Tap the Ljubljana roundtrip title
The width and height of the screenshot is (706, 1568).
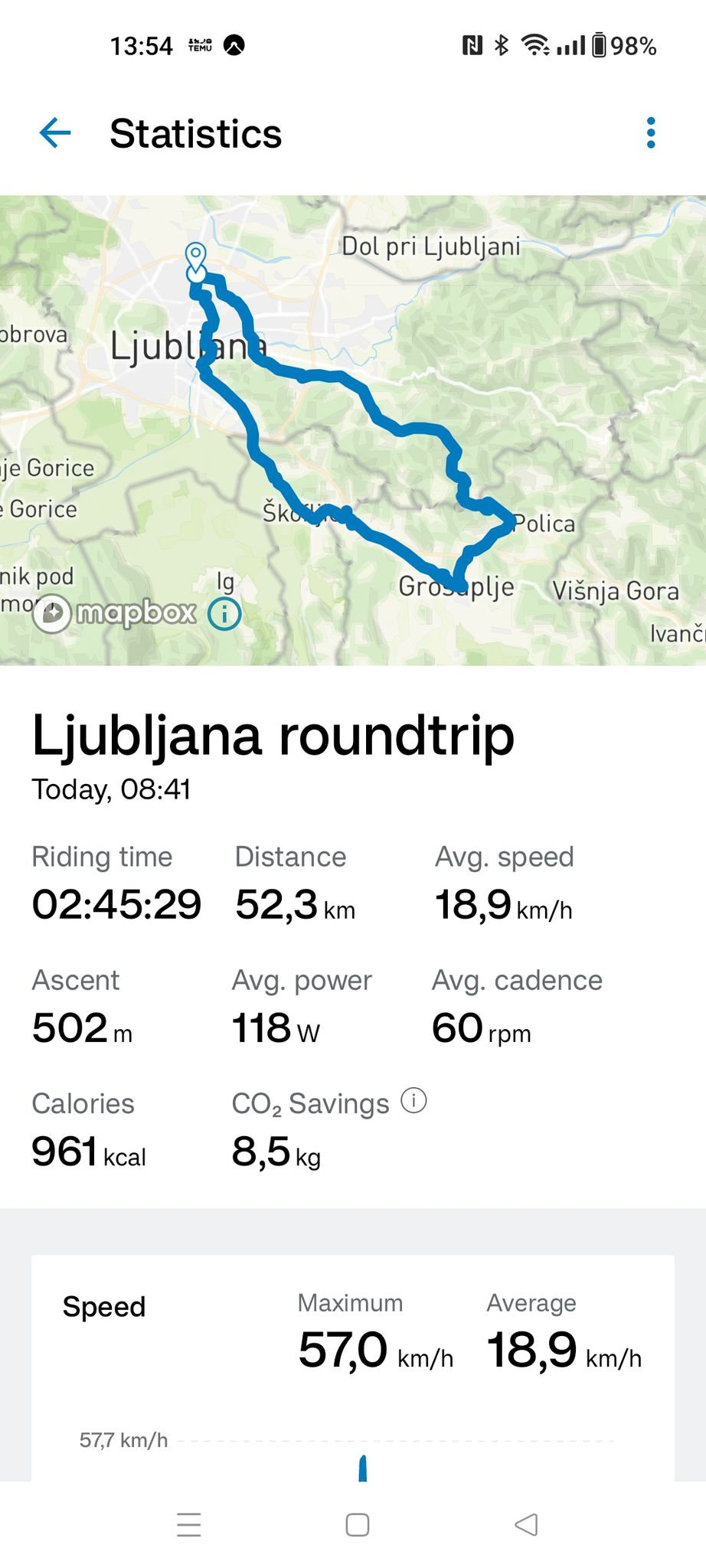coord(273,736)
